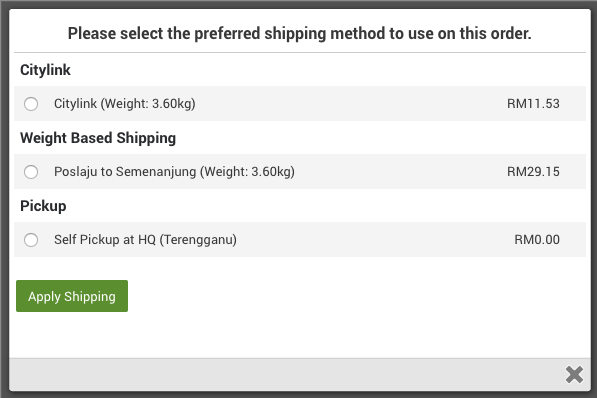Click the Self Pickup at HQ (Terengganu) label
597x398 pixels.
tap(145, 240)
